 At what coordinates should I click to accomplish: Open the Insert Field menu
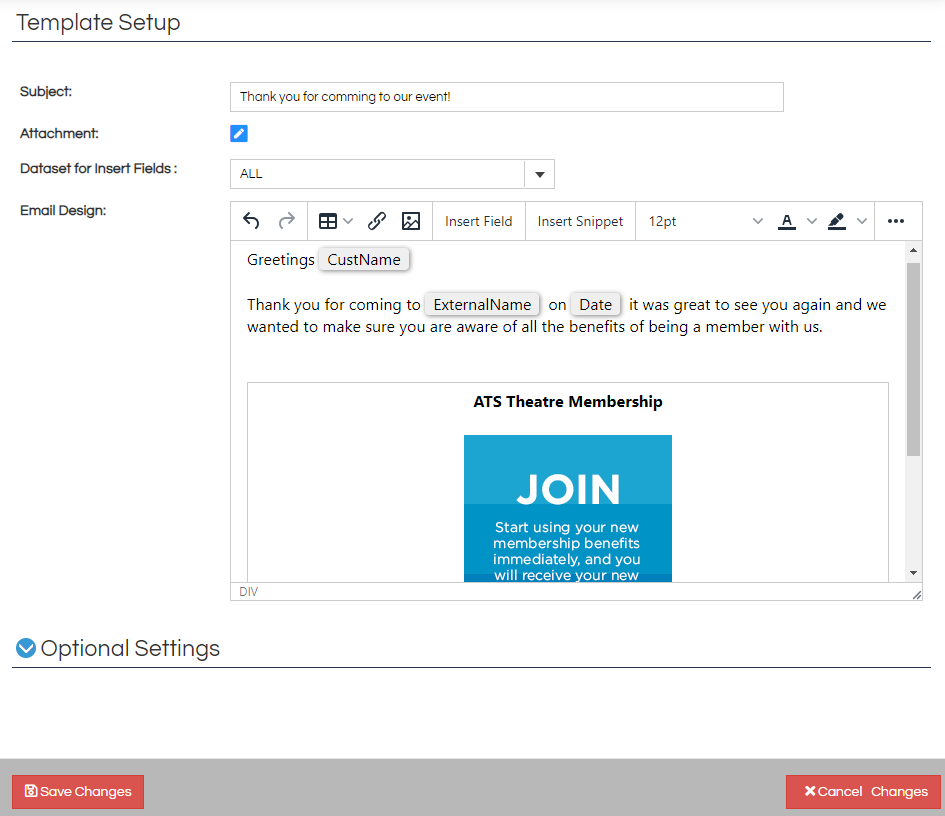(x=478, y=221)
